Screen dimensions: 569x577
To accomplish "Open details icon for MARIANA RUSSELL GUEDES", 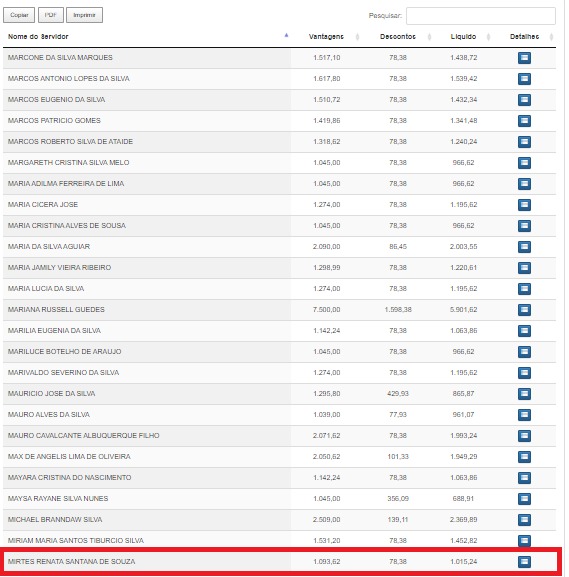I will (x=524, y=310).
